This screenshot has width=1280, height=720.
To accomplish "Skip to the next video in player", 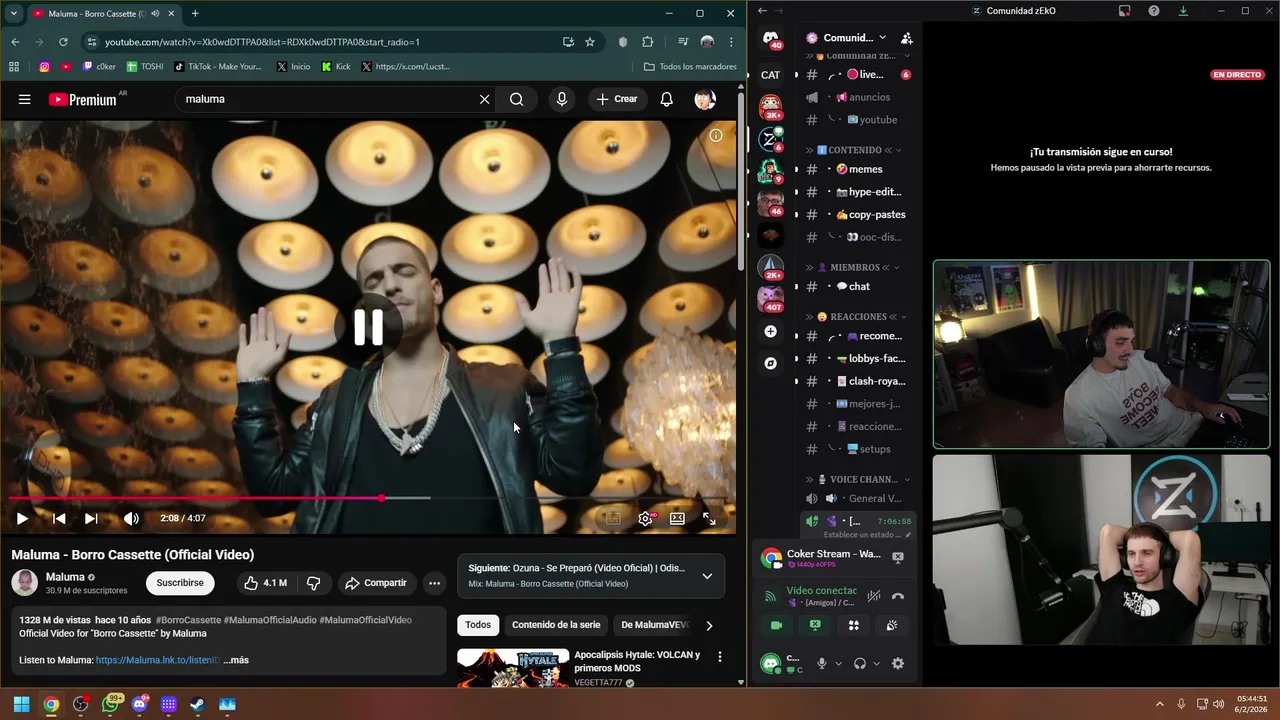I will click(x=91, y=518).
